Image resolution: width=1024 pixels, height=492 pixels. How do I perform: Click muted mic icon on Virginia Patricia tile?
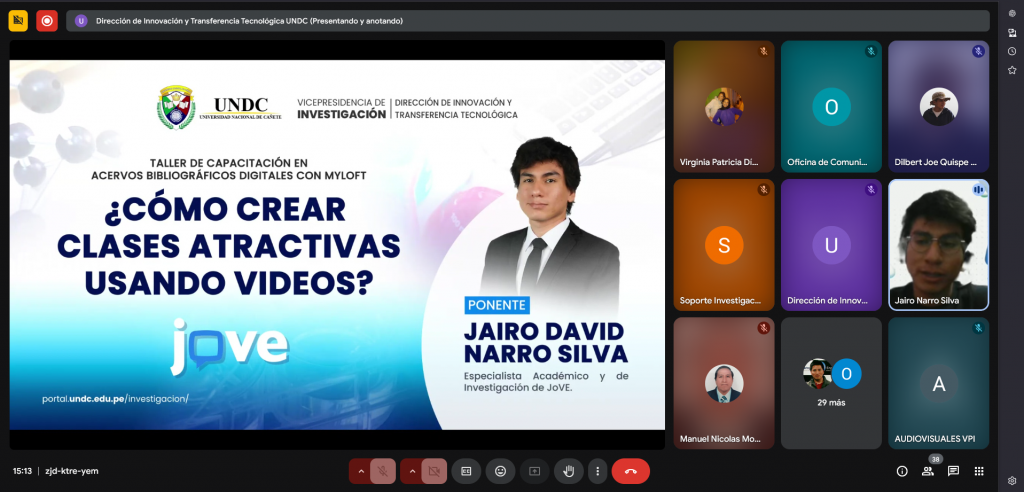[x=763, y=51]
